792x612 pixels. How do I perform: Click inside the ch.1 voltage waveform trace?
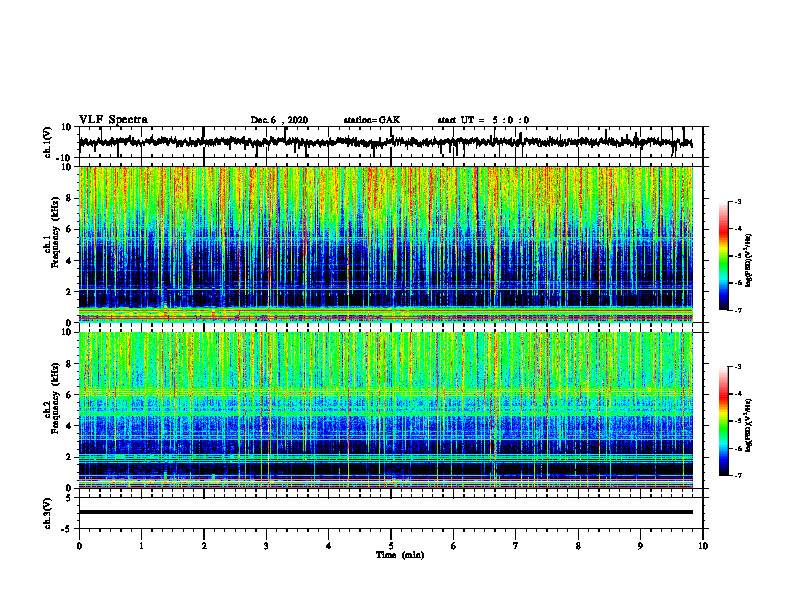(385, 142)
